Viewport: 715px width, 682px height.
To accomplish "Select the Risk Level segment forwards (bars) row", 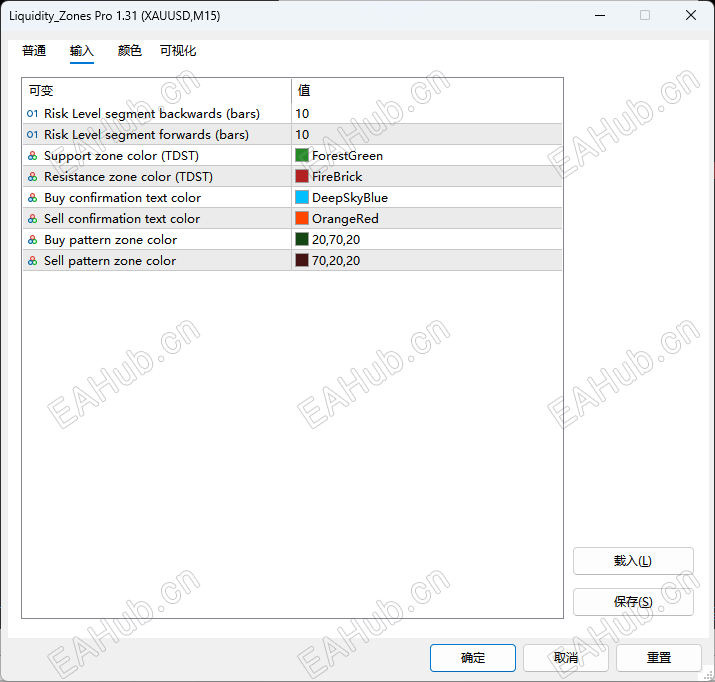I will coord(292,134).
